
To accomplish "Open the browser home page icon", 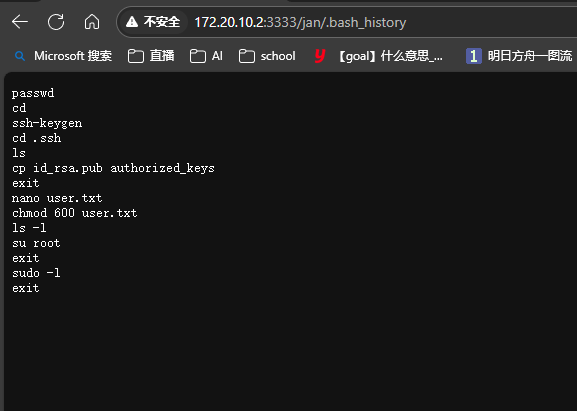I will click(92, 22).
